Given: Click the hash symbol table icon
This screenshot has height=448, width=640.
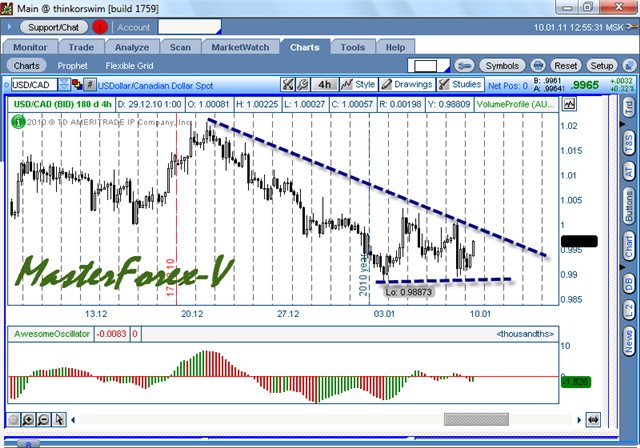Looking at the screenshot, I should (x=90, y=85).
